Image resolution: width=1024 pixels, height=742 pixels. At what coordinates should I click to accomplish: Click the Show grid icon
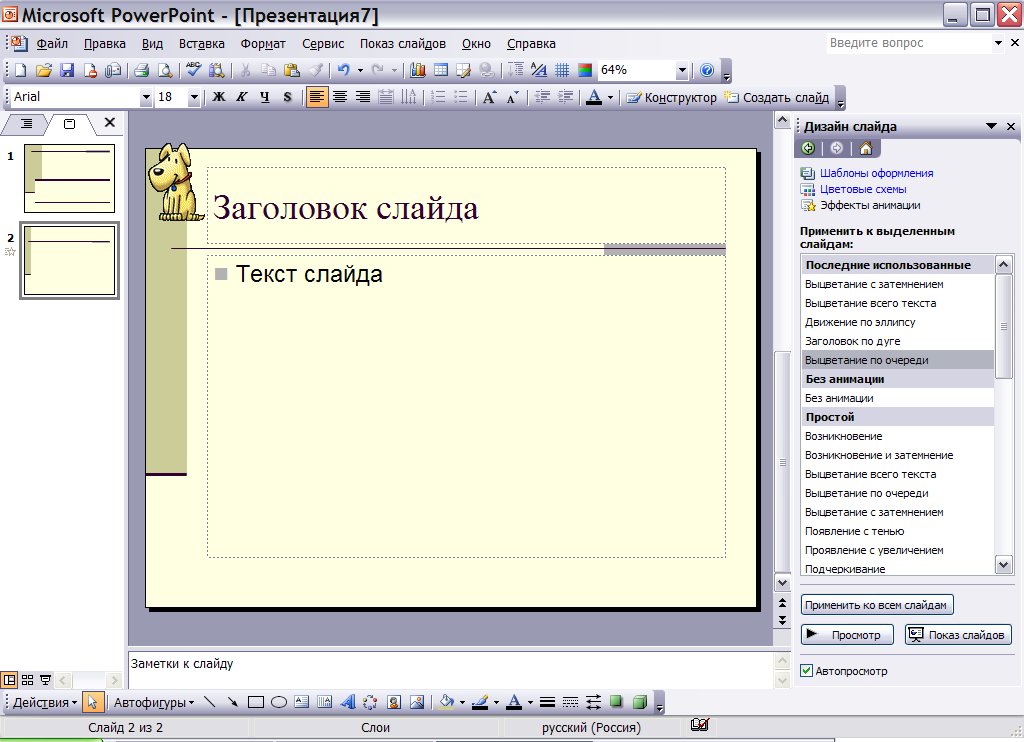(562, 70)
